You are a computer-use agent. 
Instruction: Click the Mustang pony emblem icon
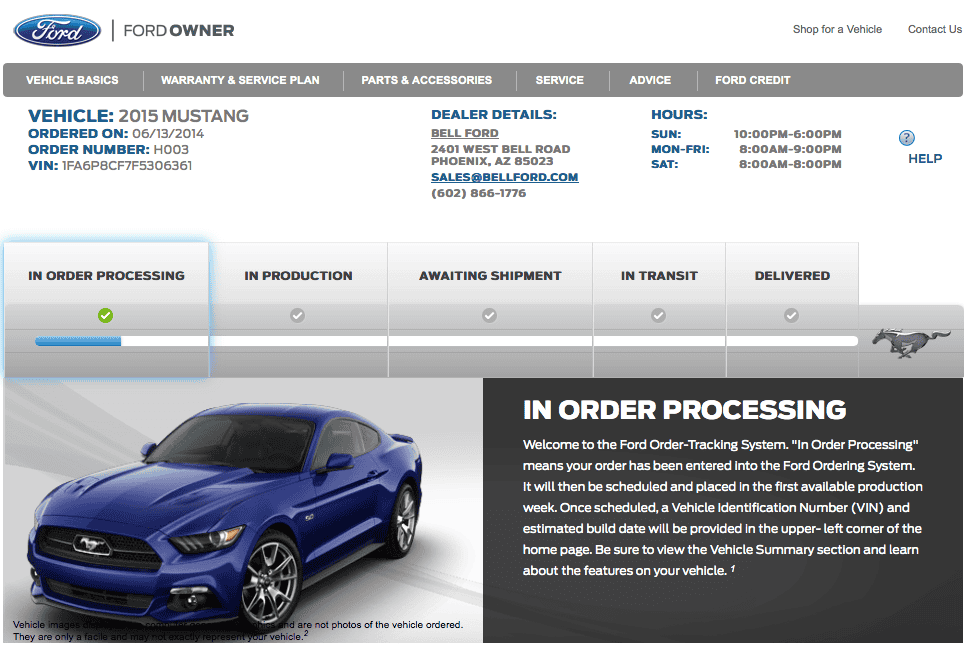[x=910, y=342]
